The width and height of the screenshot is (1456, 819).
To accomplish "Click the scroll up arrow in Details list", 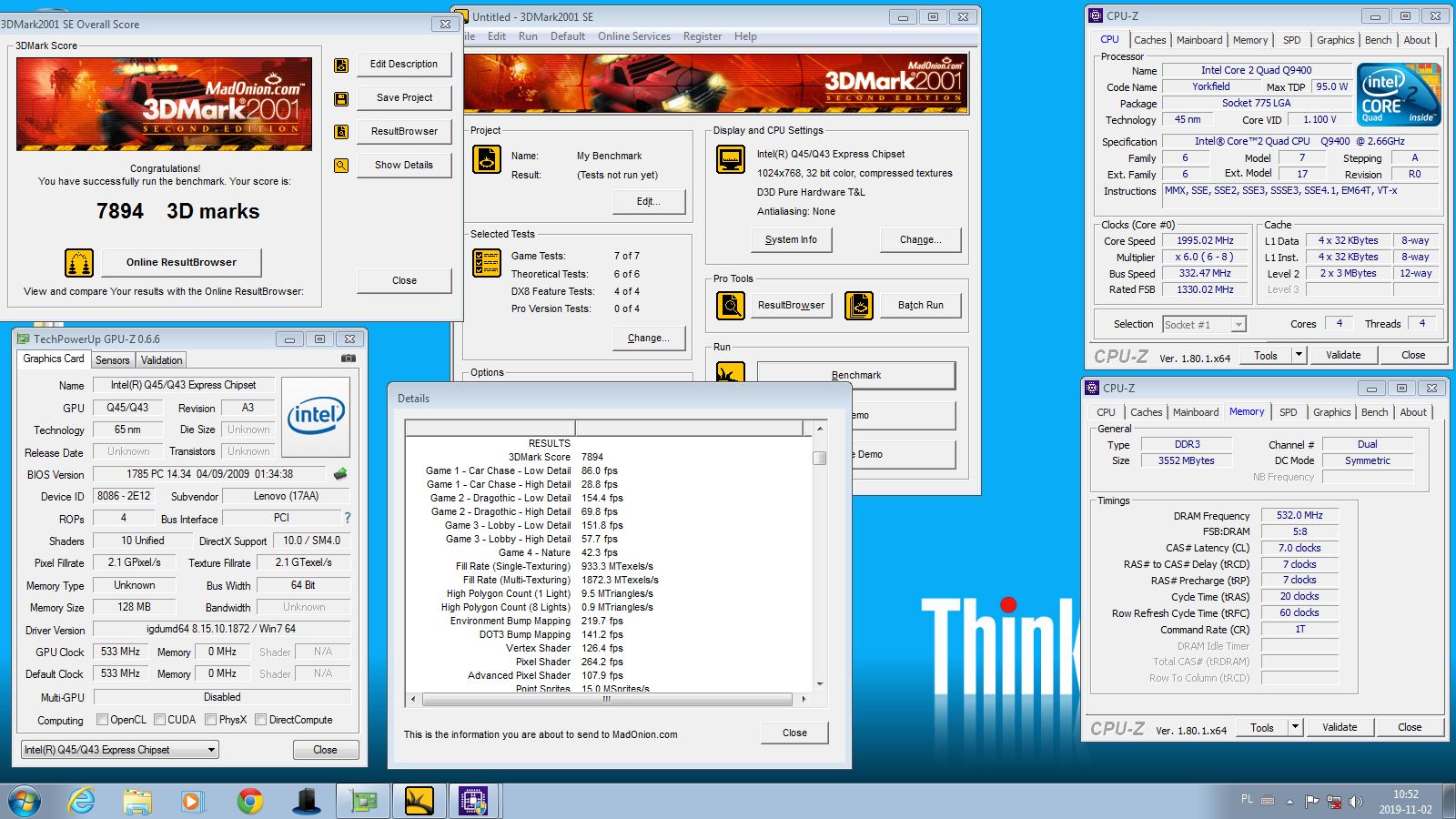I will pyautogui.click(x=819, y=428).
